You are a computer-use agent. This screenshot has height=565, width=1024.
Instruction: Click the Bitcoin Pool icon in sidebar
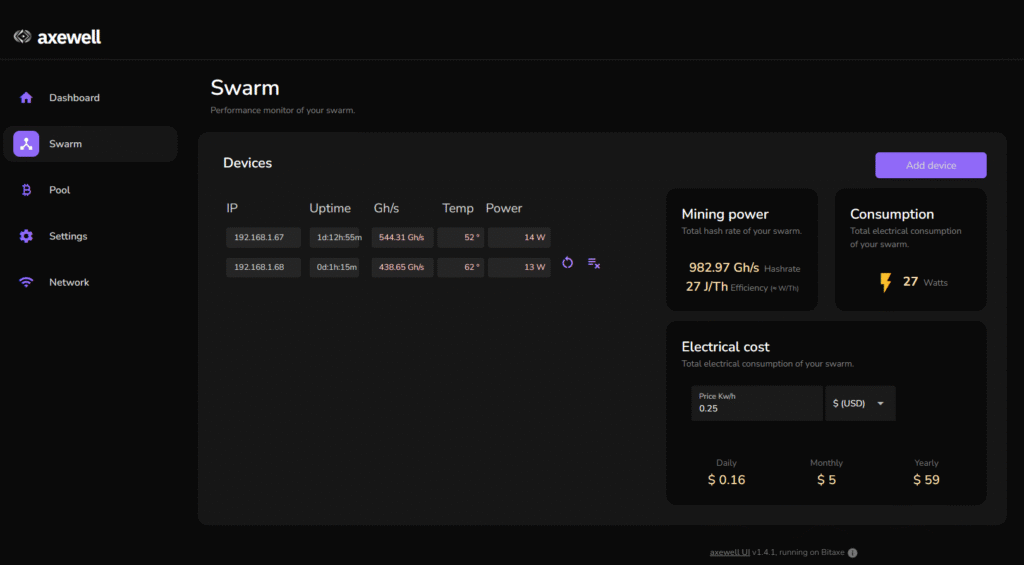[26, 190]
